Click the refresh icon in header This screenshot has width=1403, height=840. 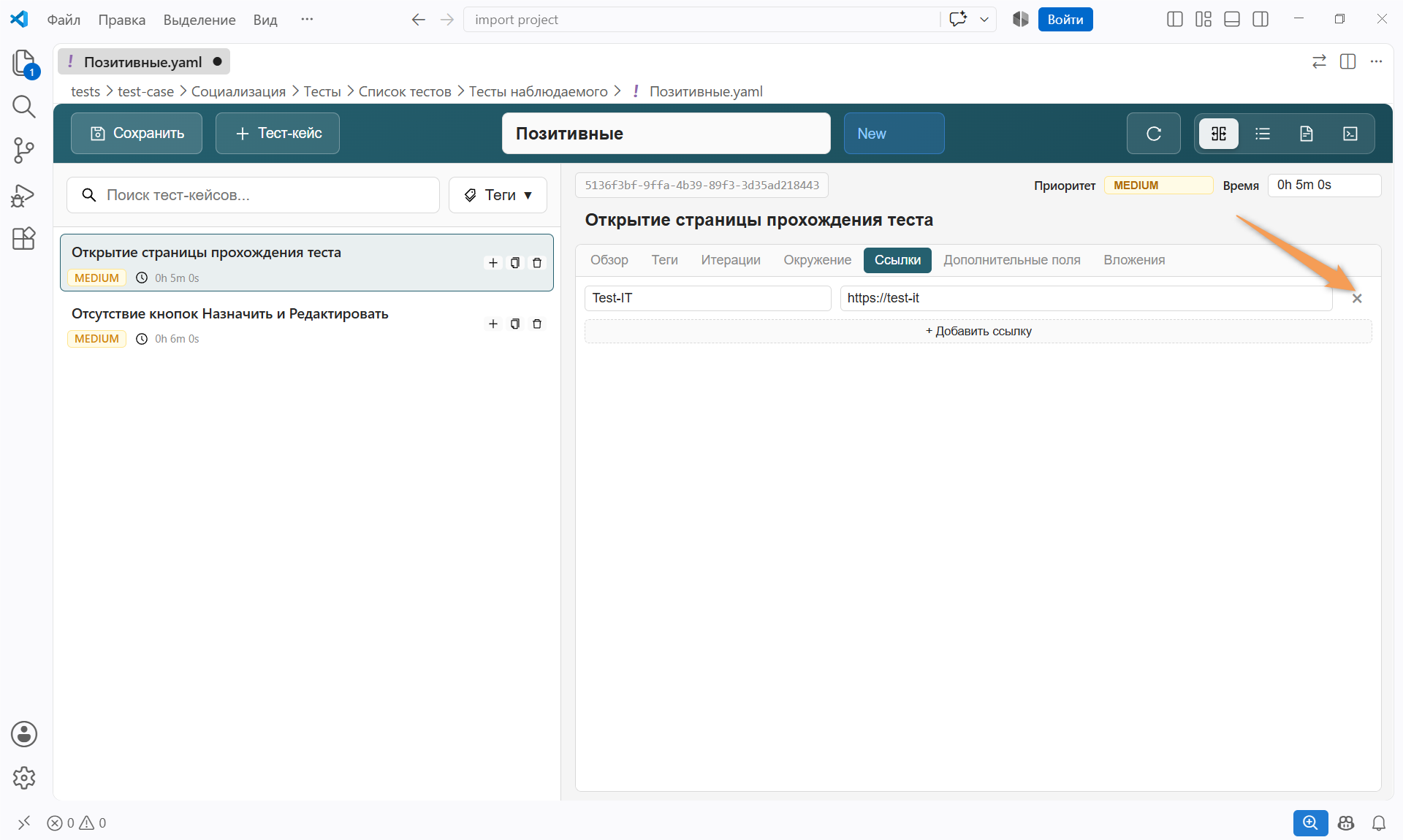1154,134
